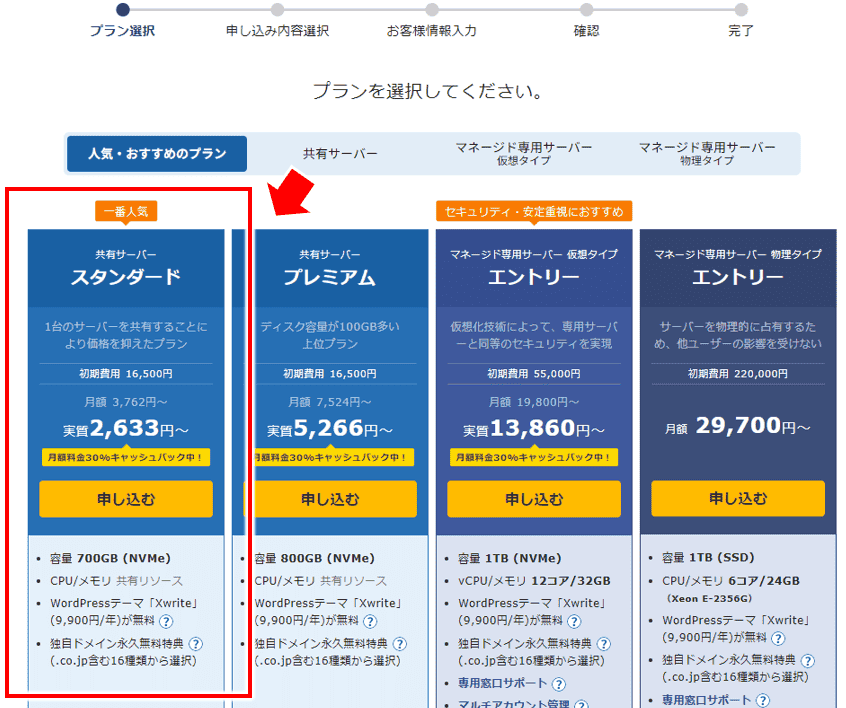The width and height of the screenshot is (846, 708).
Task: Click the 実質5,266円〜 price
Action: click(x=330, y=428)
